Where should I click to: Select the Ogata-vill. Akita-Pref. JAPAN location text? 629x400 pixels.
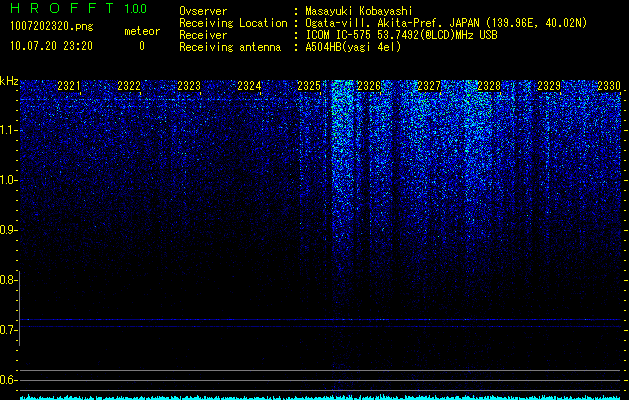(446, 23)
